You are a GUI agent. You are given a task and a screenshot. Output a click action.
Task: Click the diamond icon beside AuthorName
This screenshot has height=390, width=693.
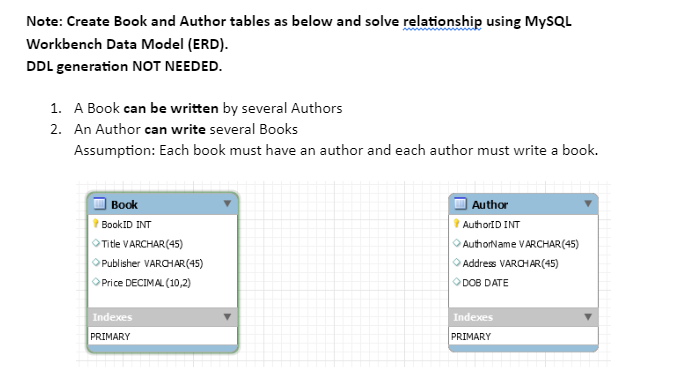click(x=457, y=243)
